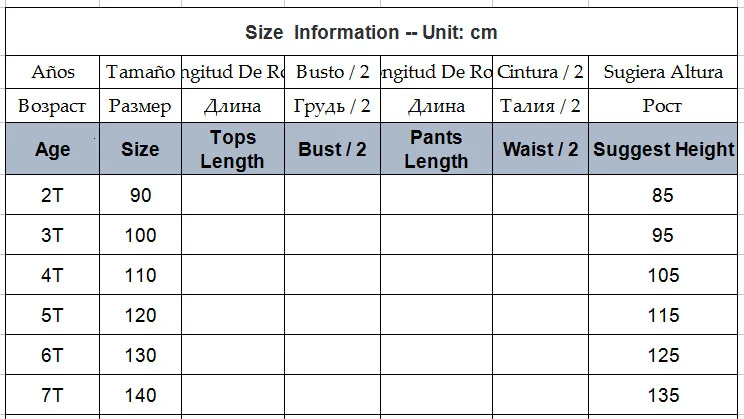Click the Waist / 2 header cell

540,150
